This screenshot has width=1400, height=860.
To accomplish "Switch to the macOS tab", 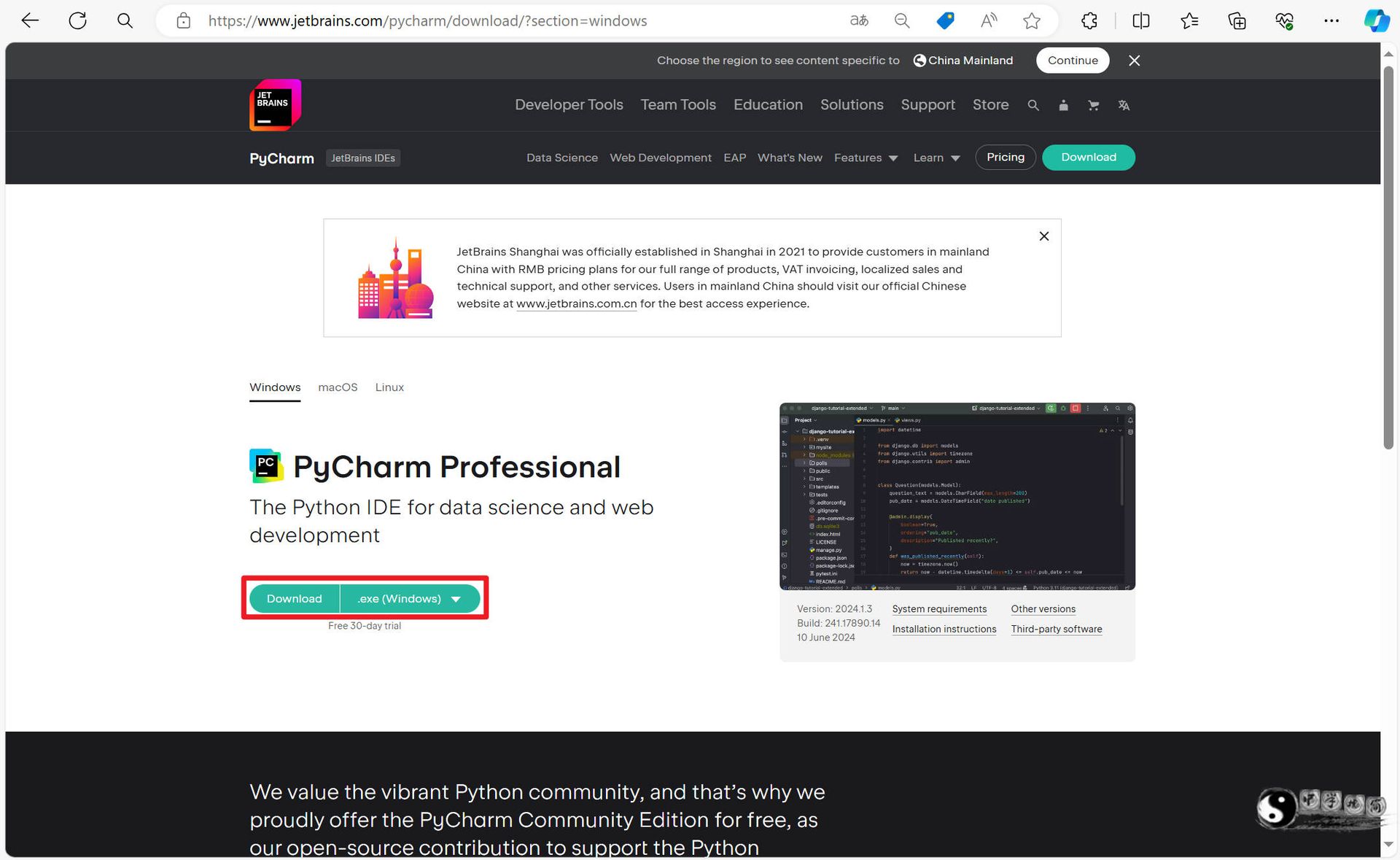I will click(338, 387).
